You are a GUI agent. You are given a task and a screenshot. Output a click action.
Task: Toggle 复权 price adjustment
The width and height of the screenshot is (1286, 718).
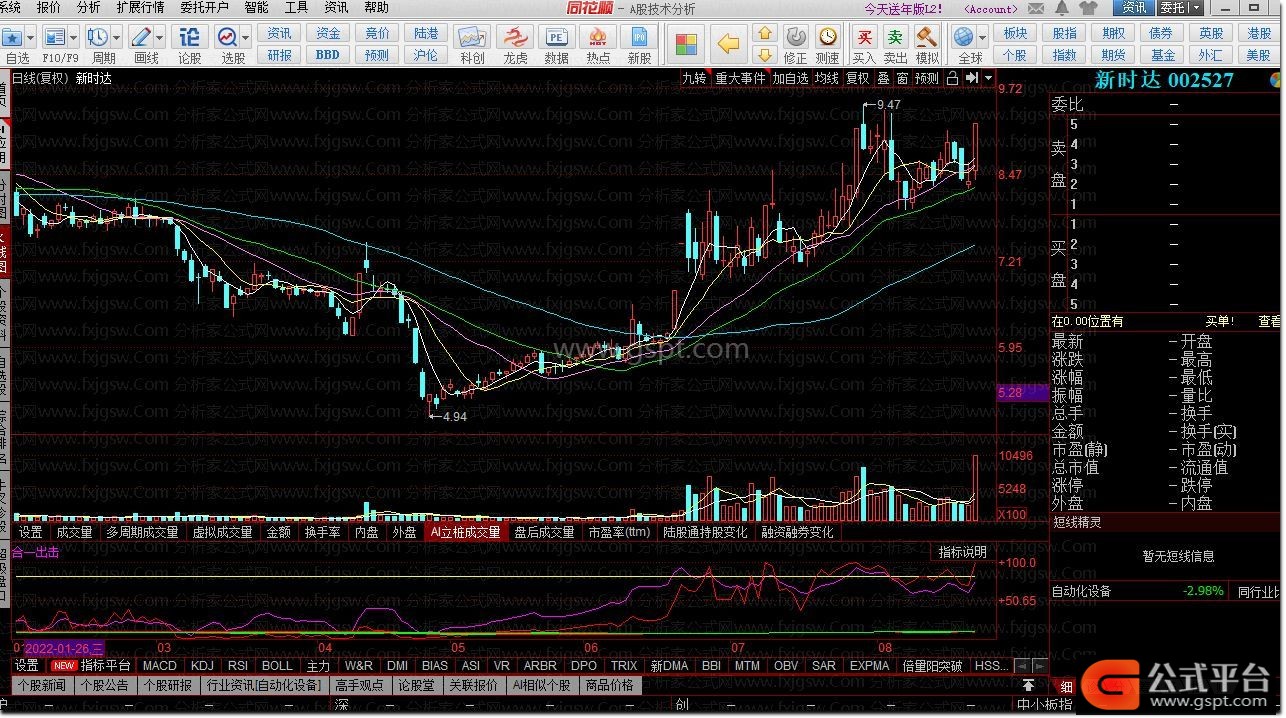coord(858,78)
